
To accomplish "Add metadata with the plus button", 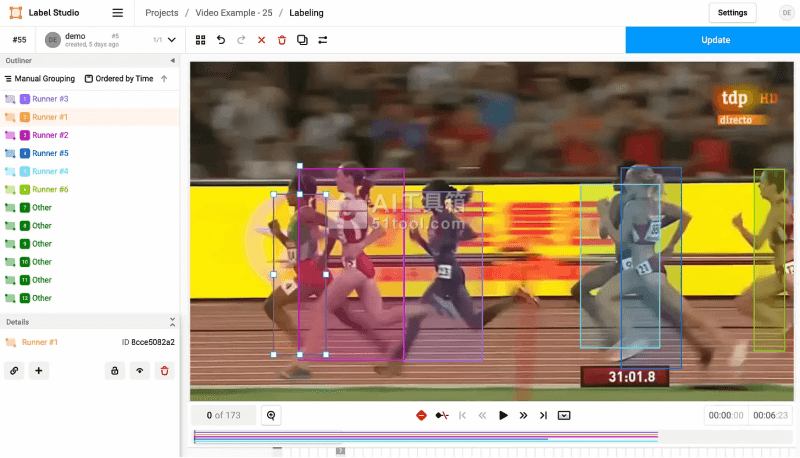I will (x=39, y=370).
